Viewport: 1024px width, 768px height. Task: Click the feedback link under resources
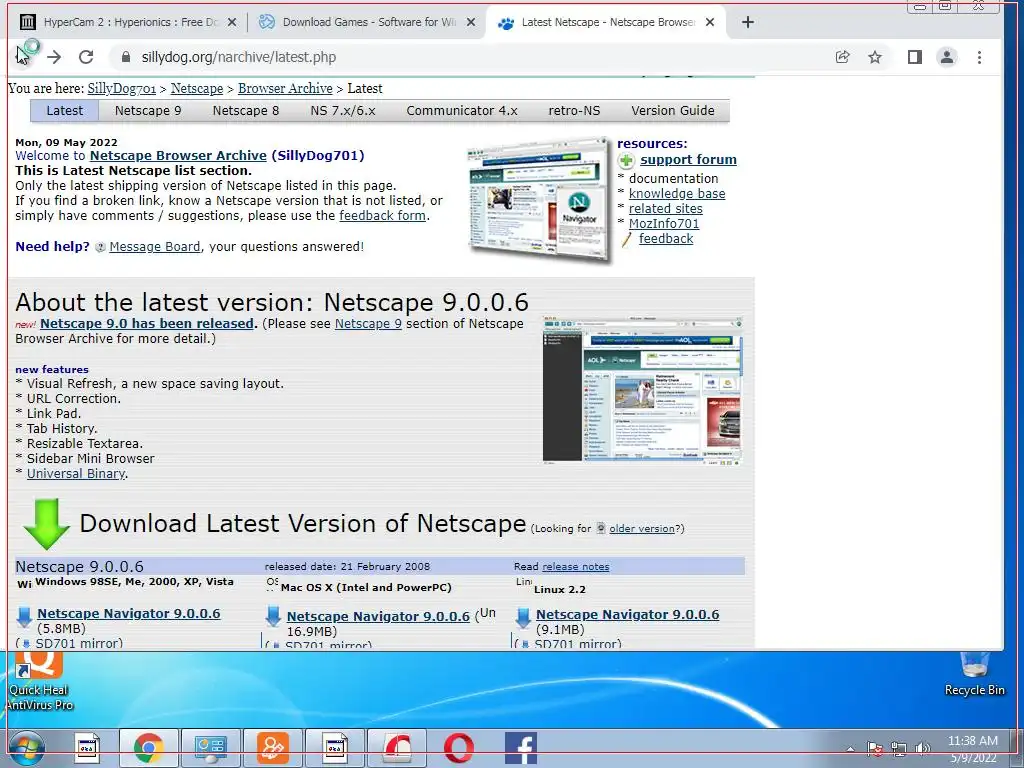(665, 238)
